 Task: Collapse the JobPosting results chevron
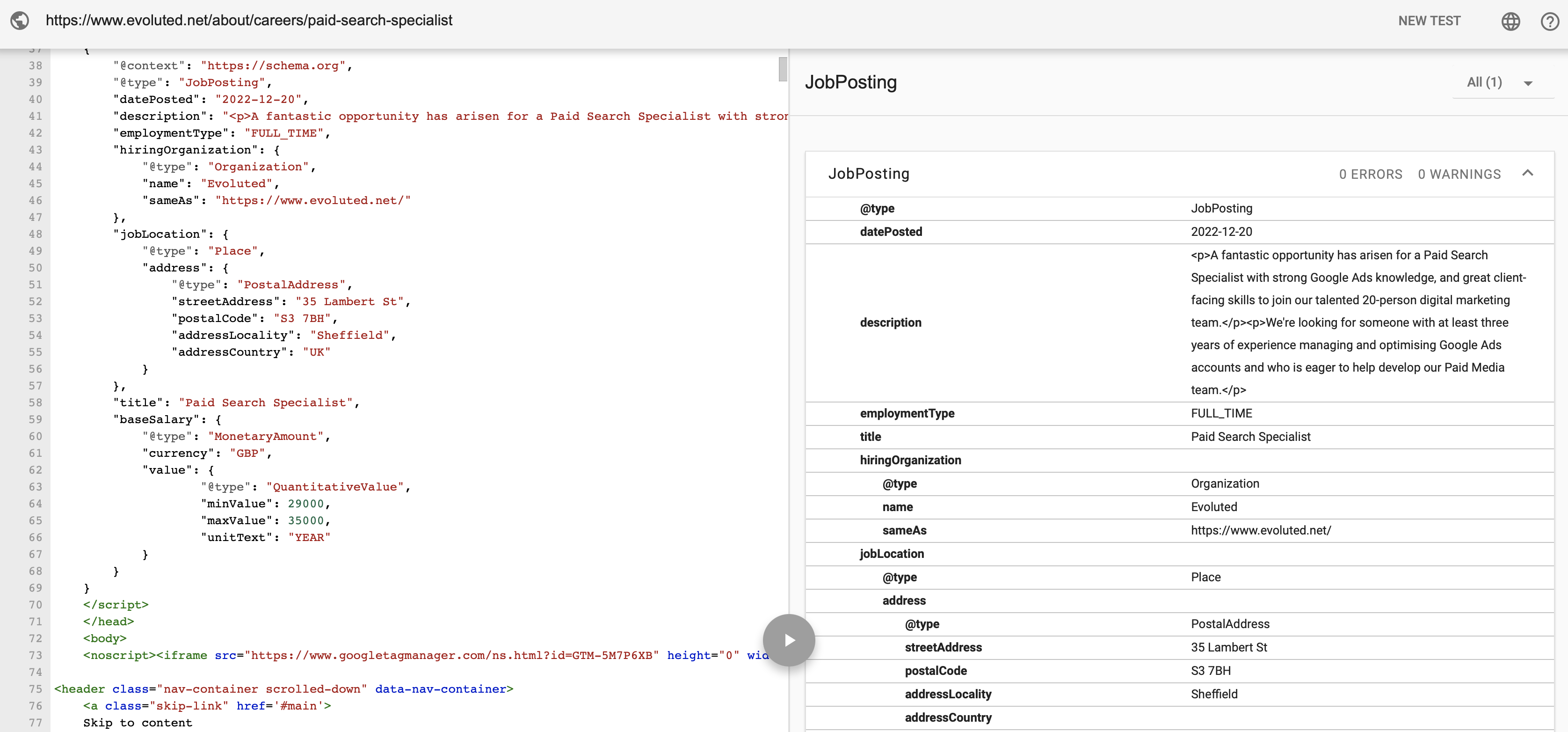click(1527, 174)
